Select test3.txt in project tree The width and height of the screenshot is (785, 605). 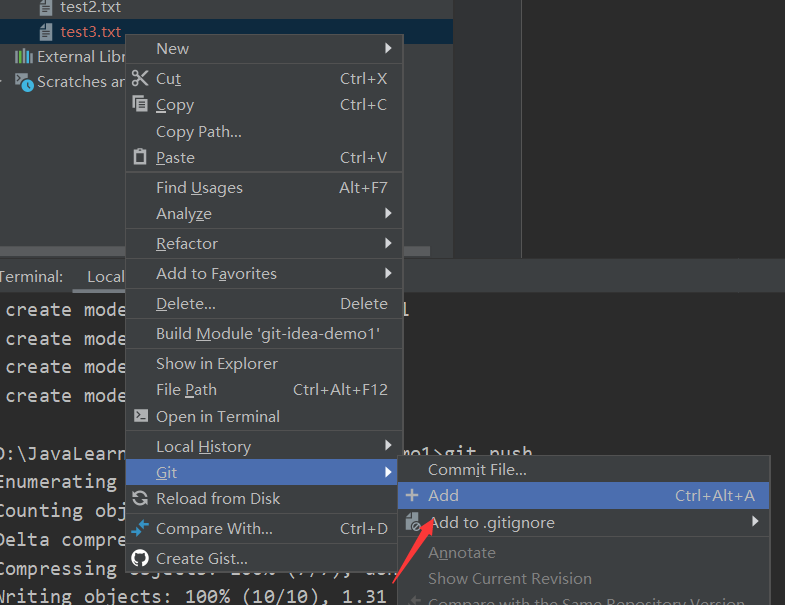tap(90, 32)
